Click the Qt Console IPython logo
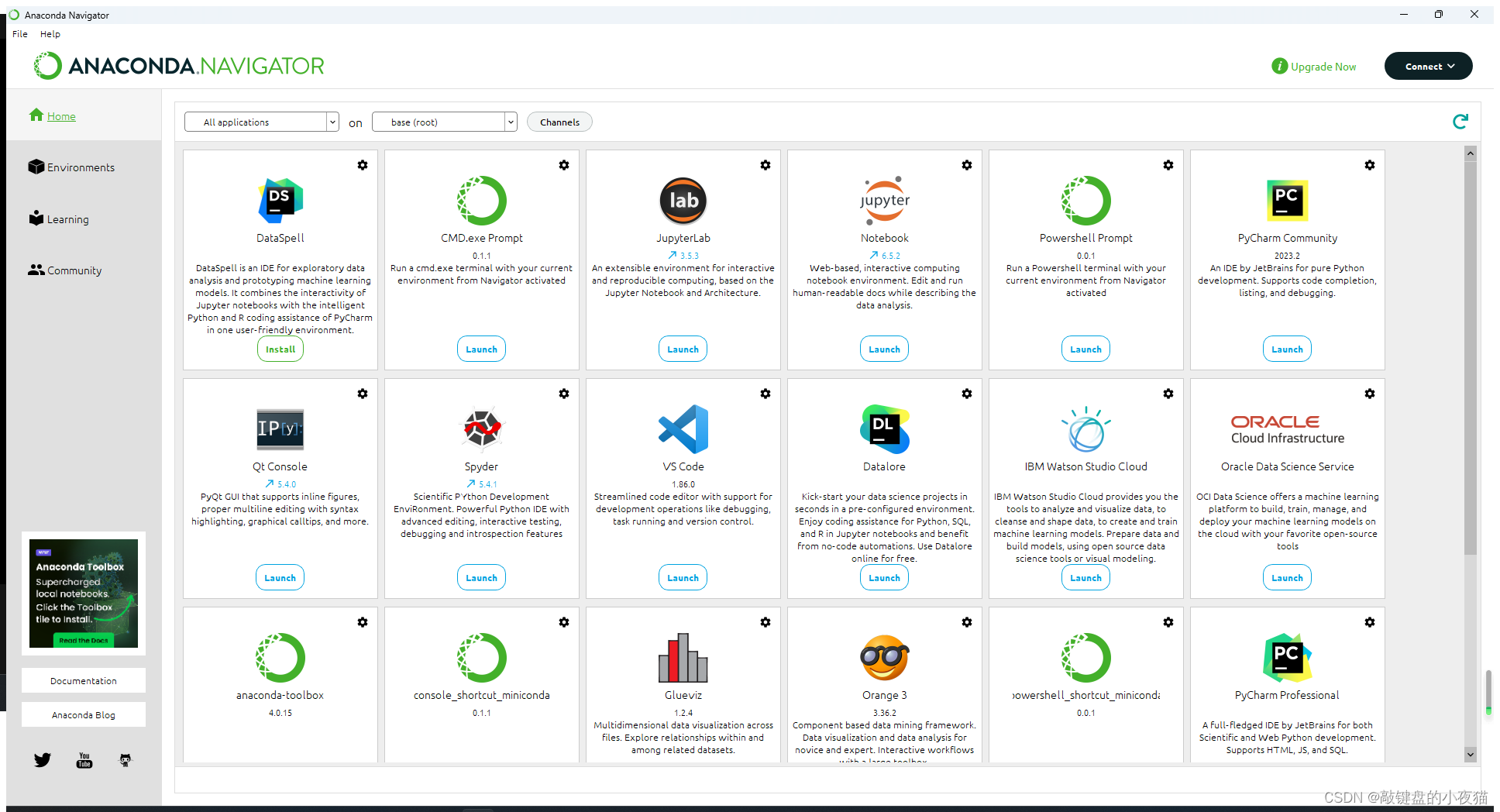The height and width of the screenshot is (812, 1500). [x=280, y=428]
